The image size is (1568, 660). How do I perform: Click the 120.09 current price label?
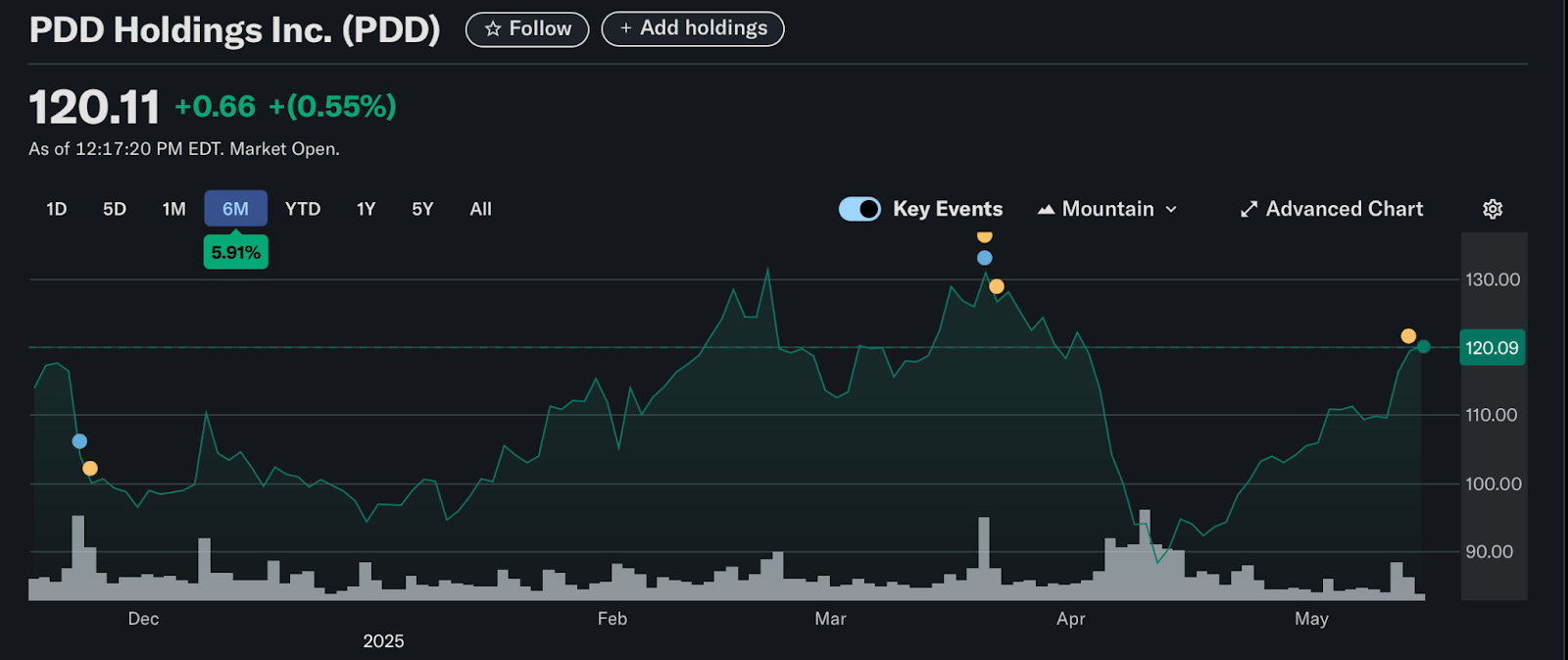tap(1492, 348)
